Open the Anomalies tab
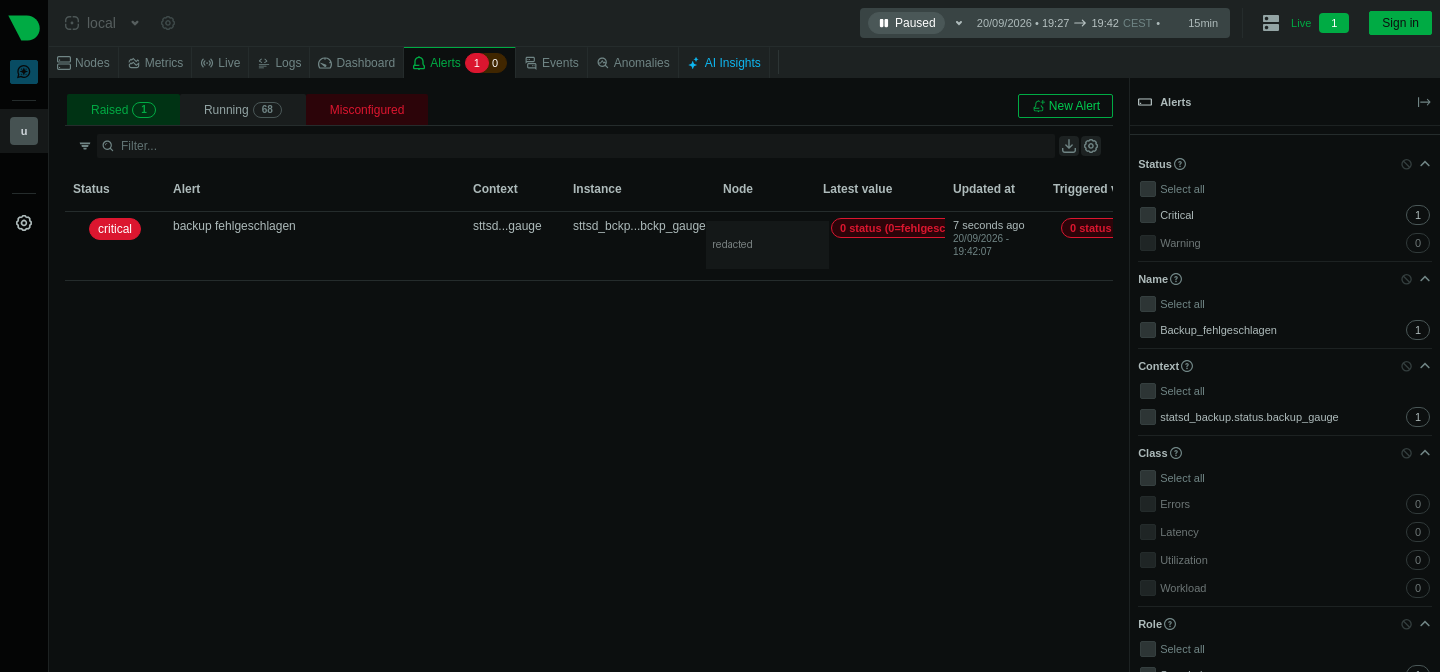 633,63
